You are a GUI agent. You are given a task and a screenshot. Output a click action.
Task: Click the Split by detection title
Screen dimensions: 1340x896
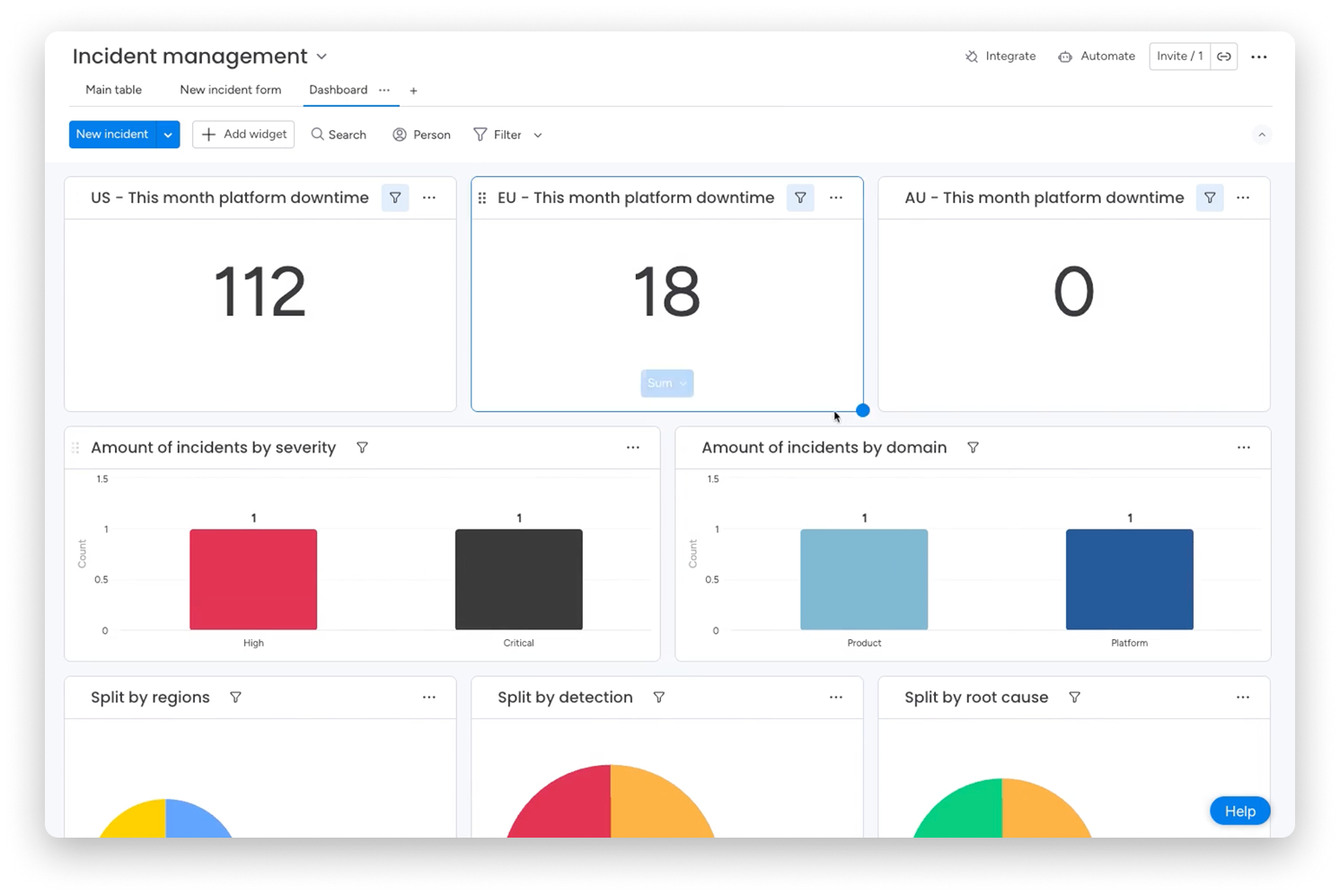click(565, 698)
